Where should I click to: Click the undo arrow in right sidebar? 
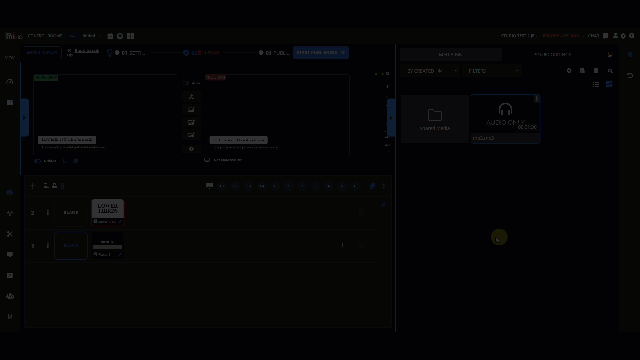click(630, 76)
